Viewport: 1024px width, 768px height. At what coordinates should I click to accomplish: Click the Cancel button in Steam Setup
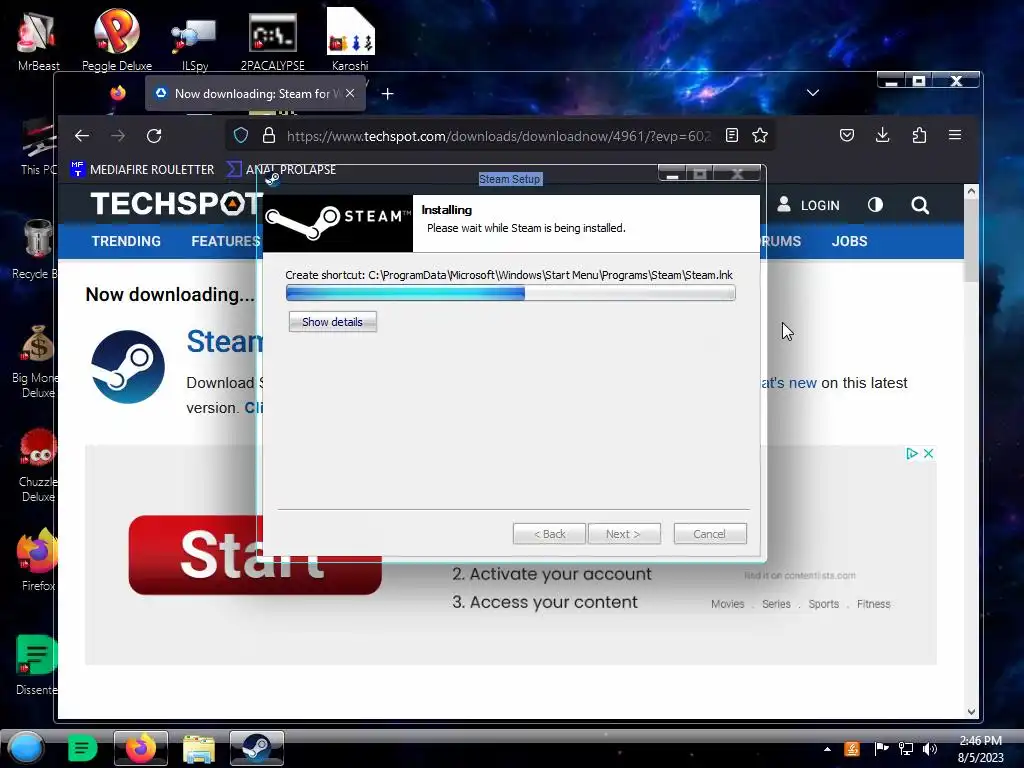click(710, 534)
